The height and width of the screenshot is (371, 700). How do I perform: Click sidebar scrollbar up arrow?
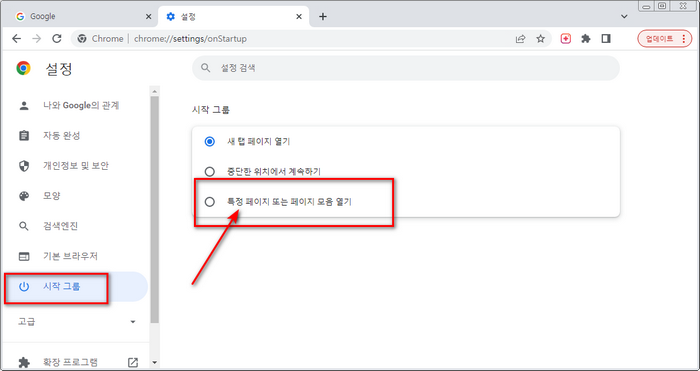[x=154, y=92]
